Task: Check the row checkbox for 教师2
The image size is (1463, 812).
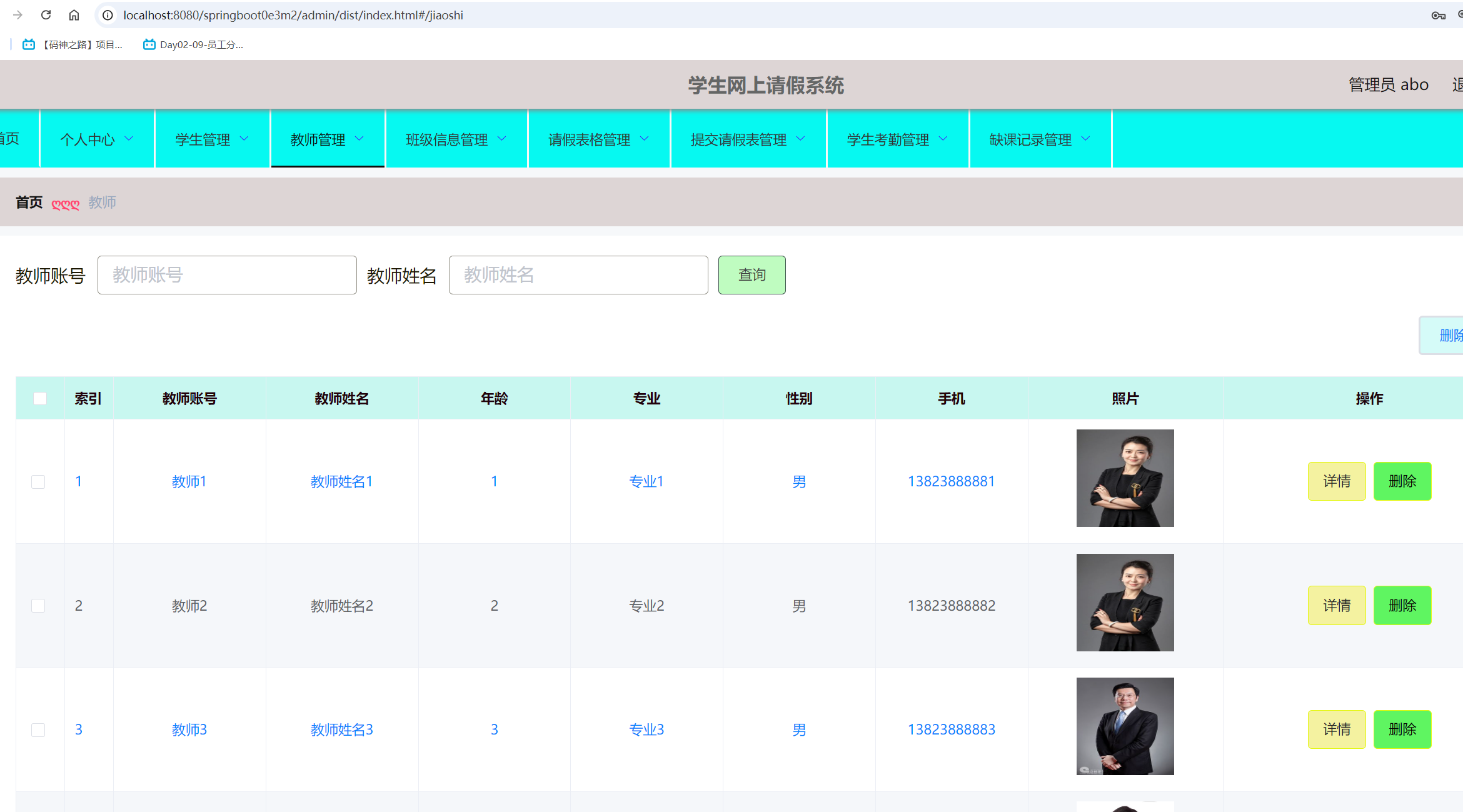Action: pos(39,605)
